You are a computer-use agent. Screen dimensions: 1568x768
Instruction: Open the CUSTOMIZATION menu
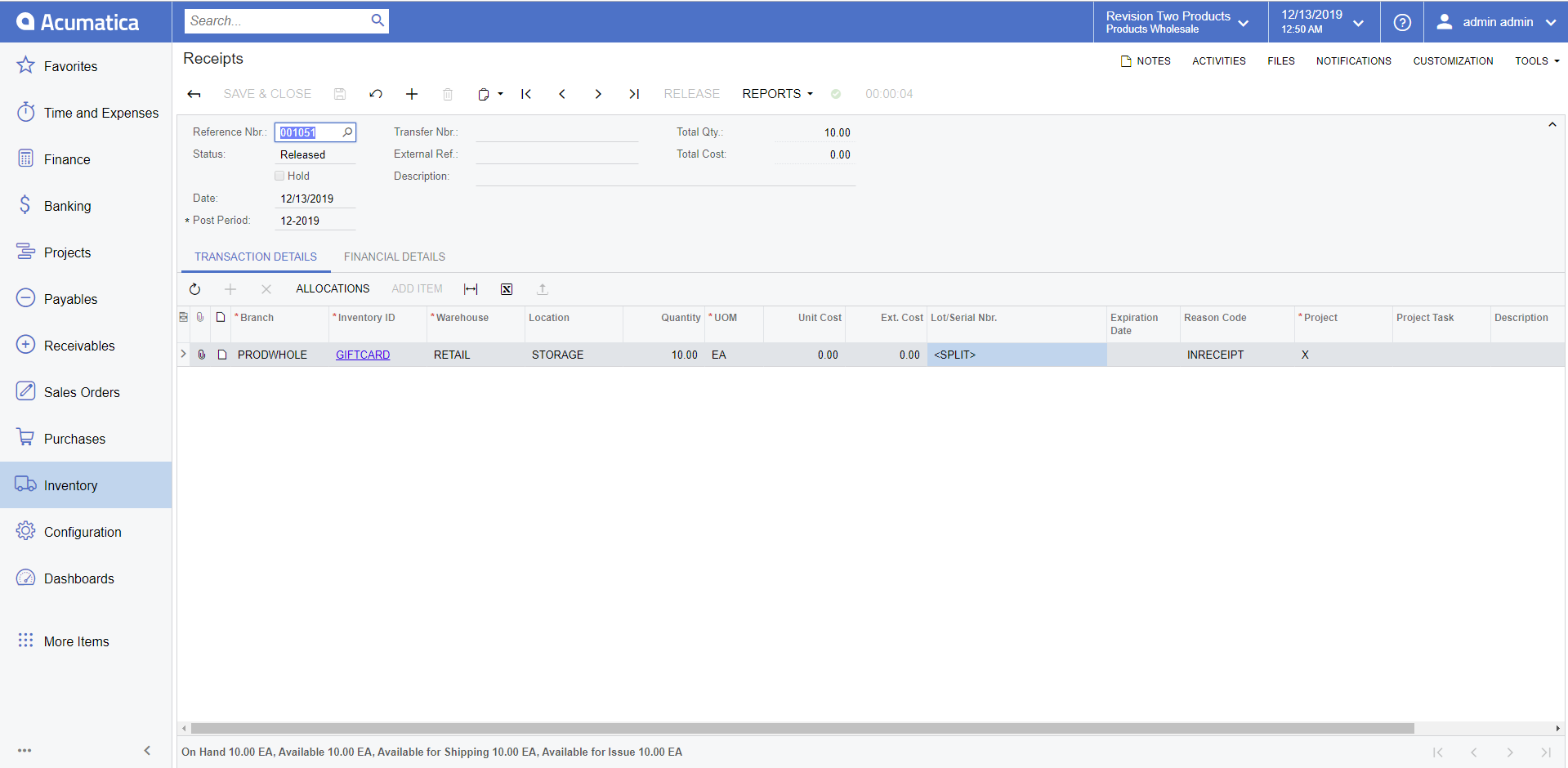tap(1453, 61)
